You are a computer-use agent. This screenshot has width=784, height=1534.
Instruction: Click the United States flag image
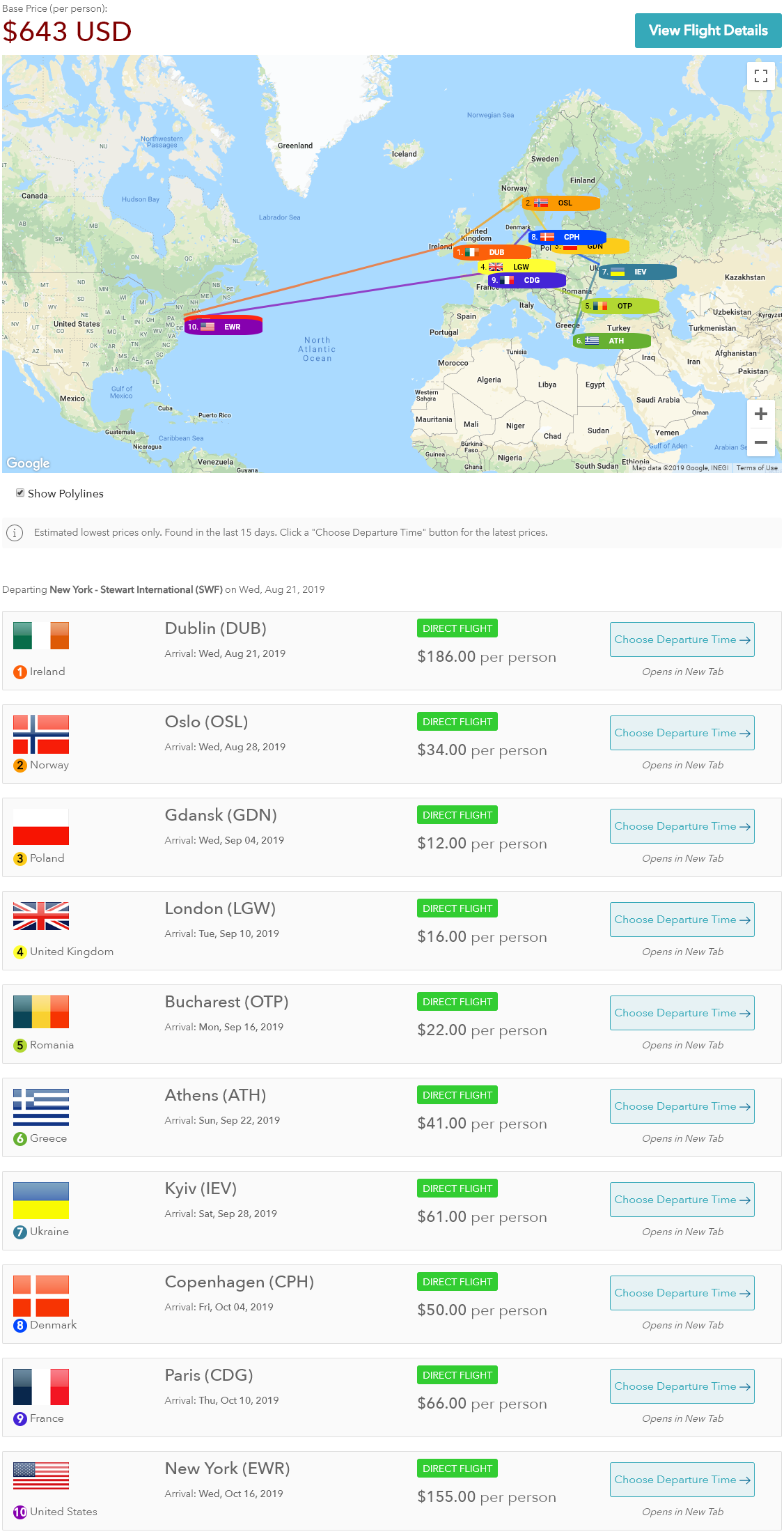(x=41, y=1475)
